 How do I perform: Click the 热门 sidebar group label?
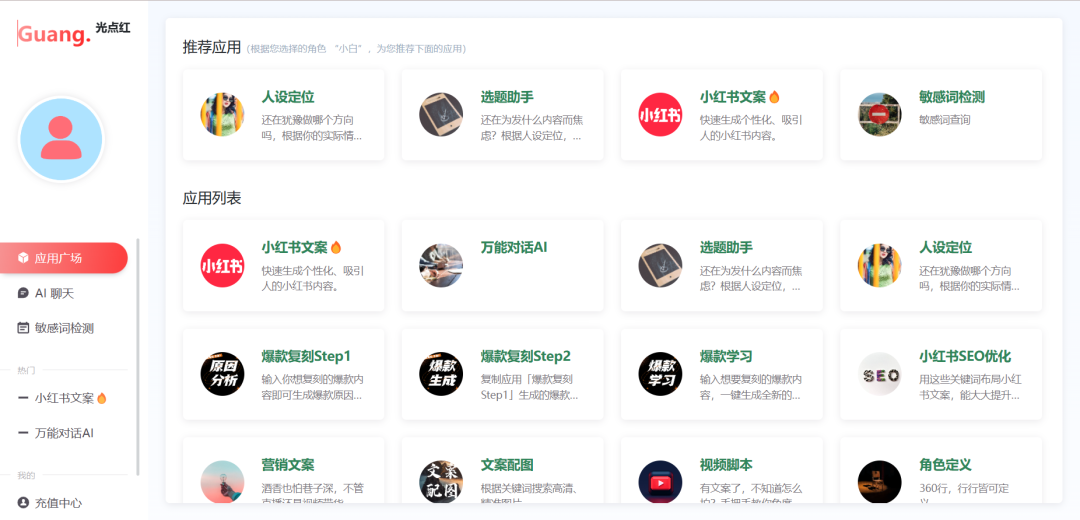[x=26, y=371]
